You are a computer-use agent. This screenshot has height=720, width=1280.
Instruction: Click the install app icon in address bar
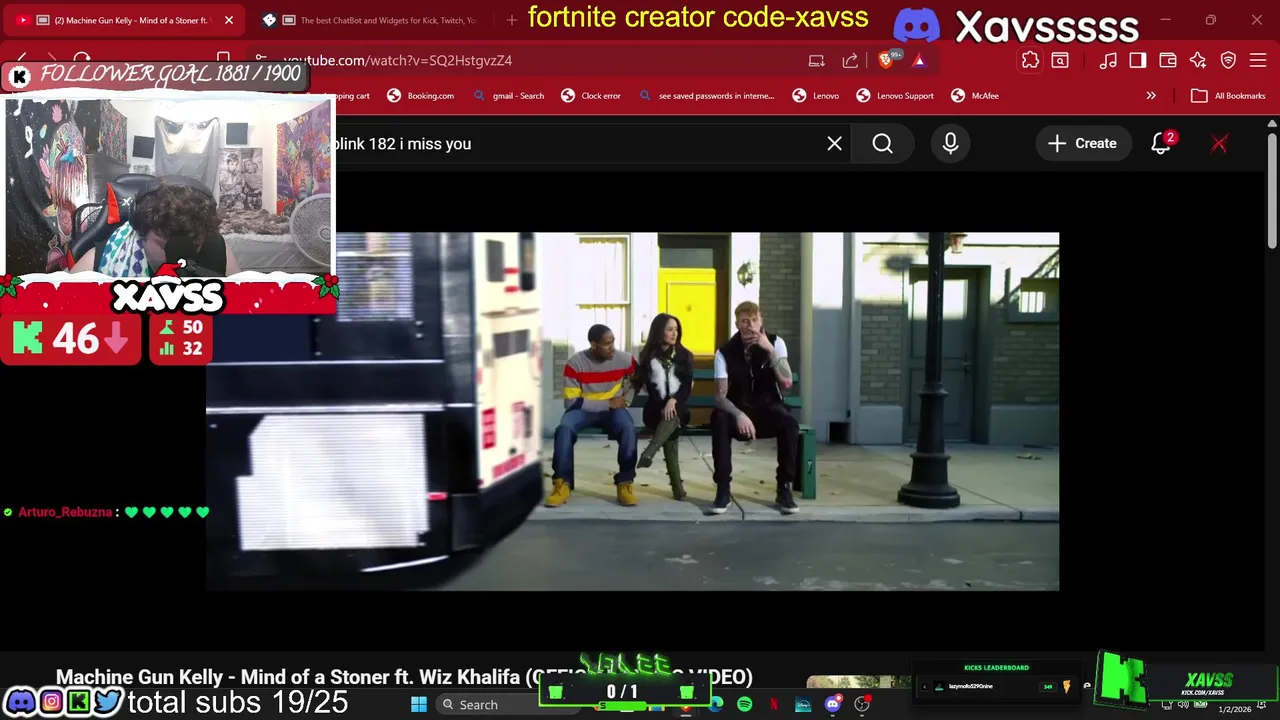[x=817, y=61]
